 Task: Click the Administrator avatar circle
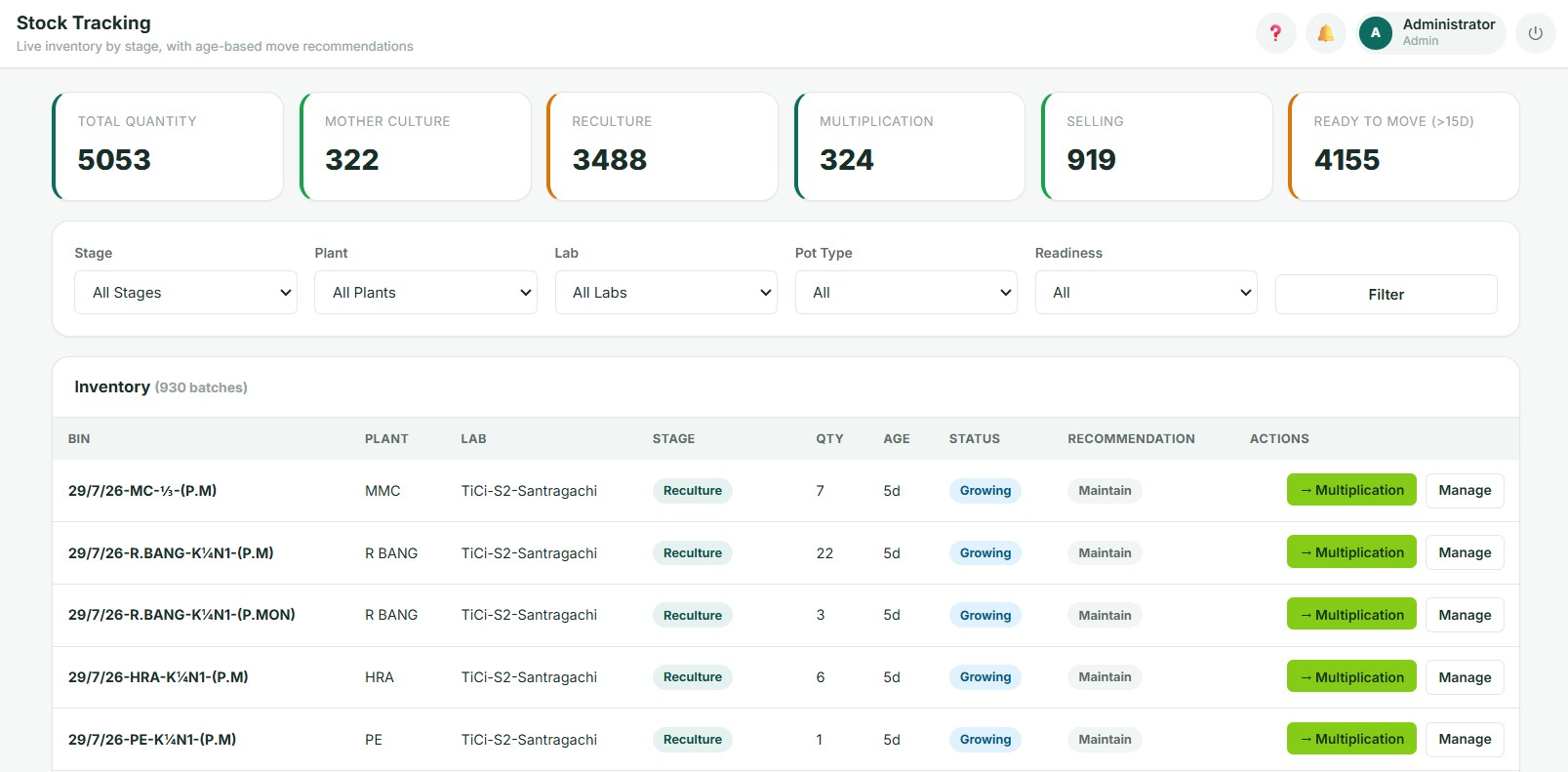click(1376, 33)
